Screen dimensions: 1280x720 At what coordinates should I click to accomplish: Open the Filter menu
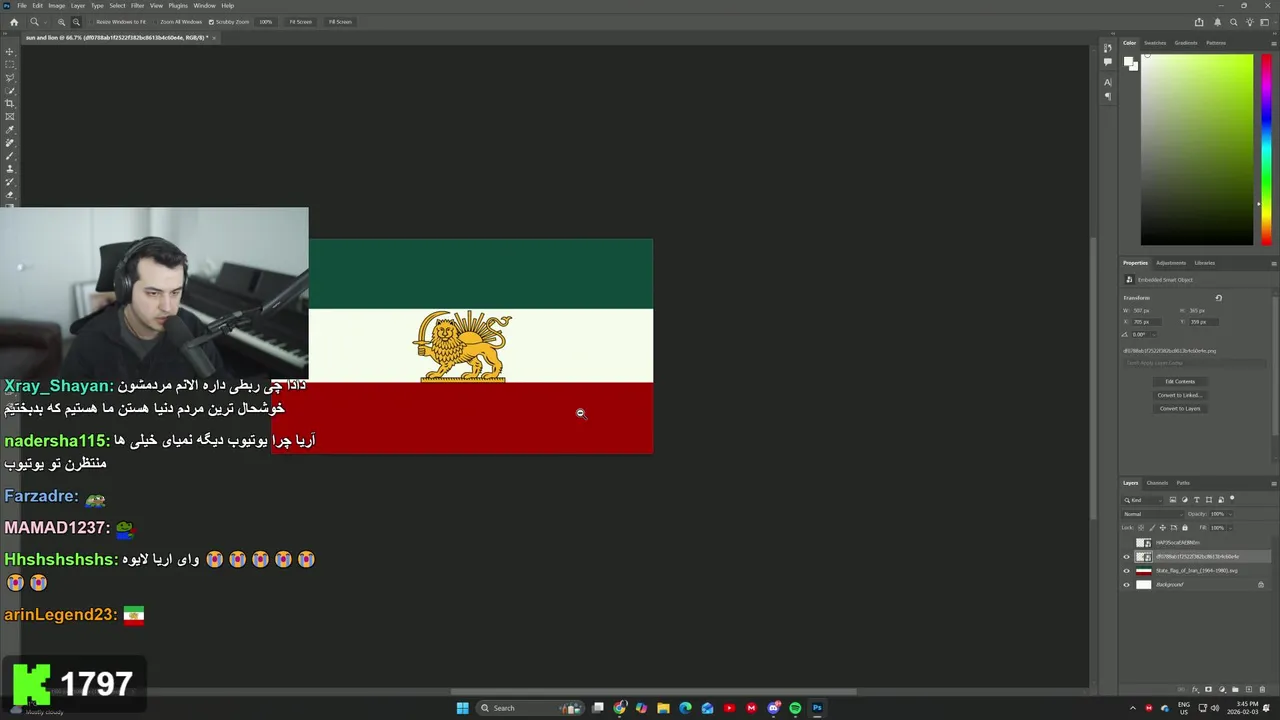(x=137, y=5)
